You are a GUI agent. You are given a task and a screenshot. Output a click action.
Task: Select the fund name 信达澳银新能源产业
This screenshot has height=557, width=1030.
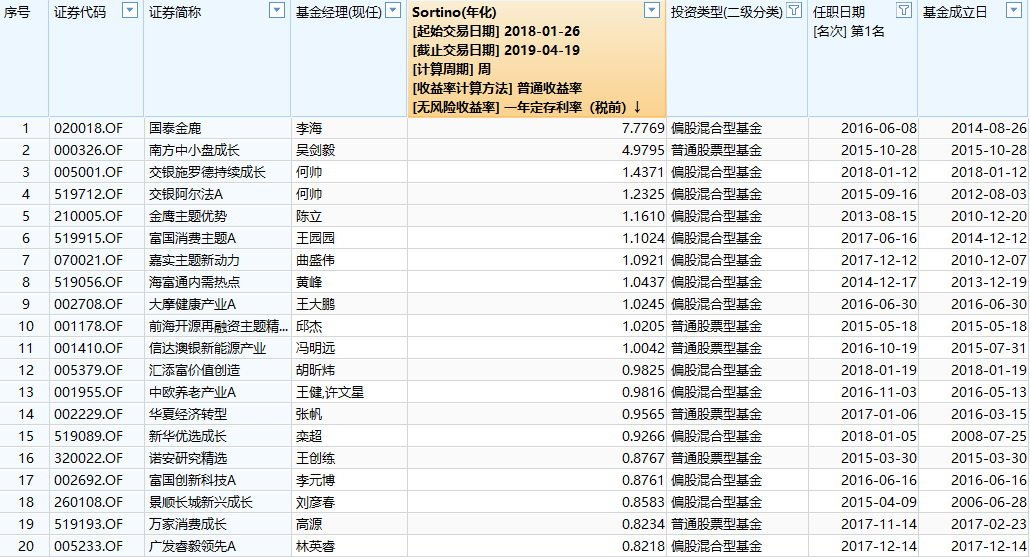(207, 348)
